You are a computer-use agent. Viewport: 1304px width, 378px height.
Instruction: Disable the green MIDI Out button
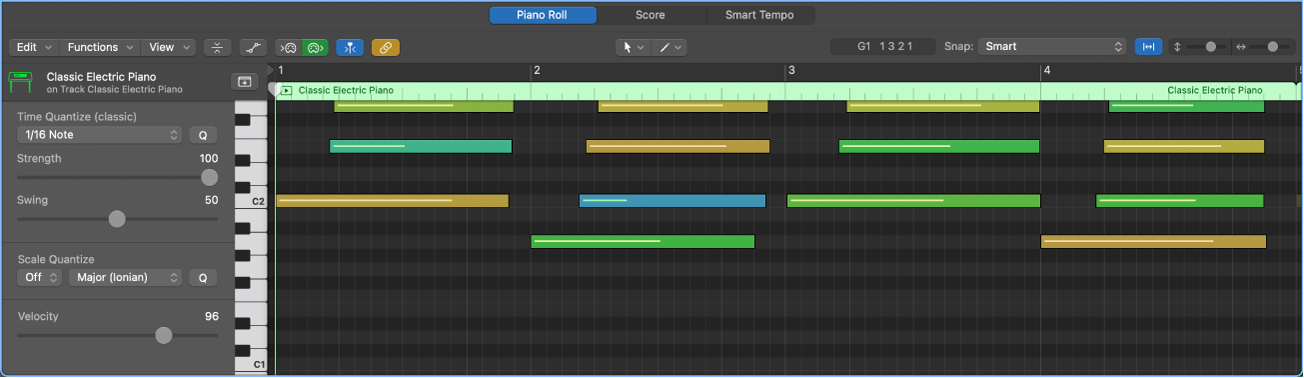pos(316,47)
